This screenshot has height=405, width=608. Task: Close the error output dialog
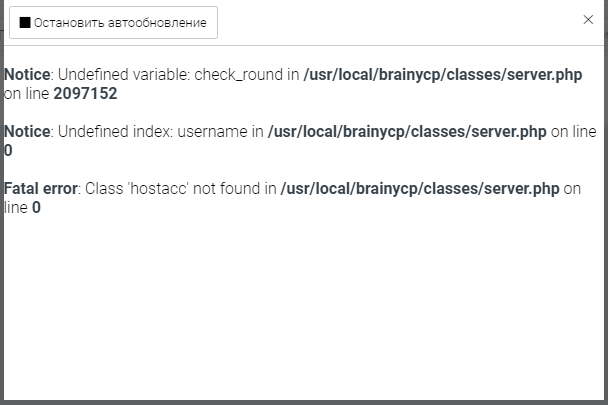pyautogui.click(x=588, y=20)
